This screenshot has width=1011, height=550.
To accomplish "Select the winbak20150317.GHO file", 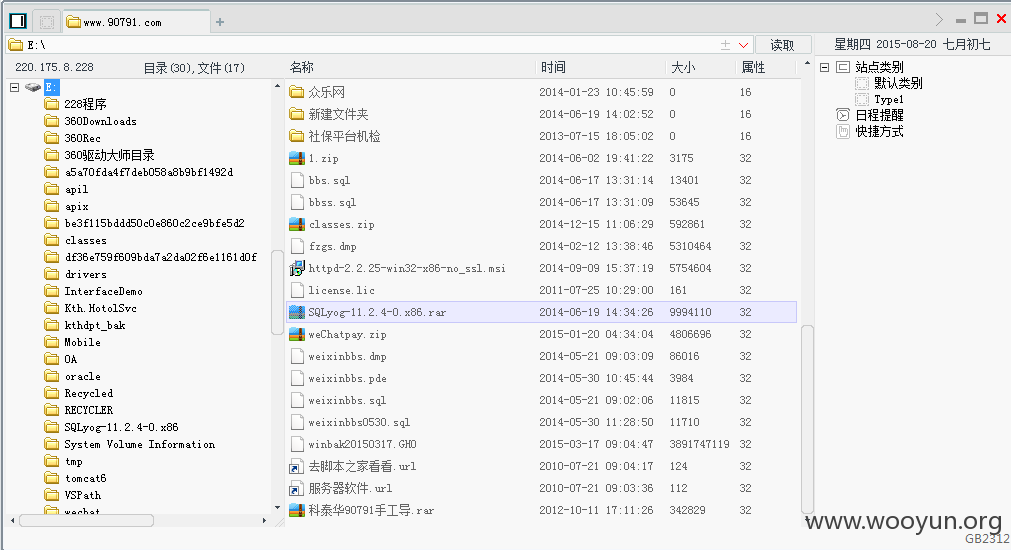I will tap(362, 444).
